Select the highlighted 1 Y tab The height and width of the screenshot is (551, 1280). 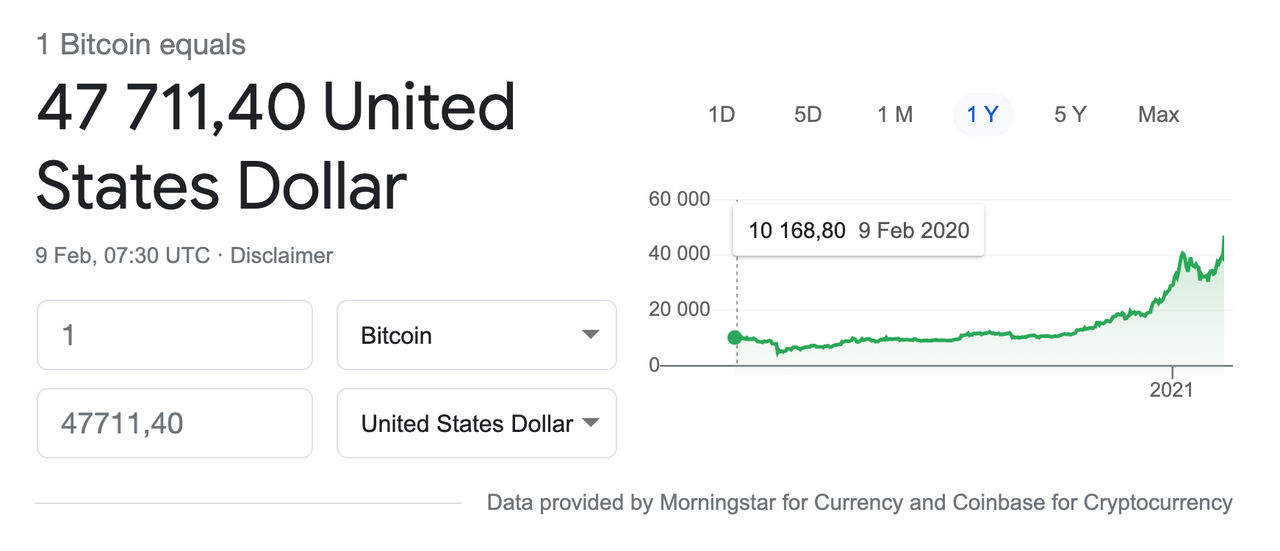point(983,115)
